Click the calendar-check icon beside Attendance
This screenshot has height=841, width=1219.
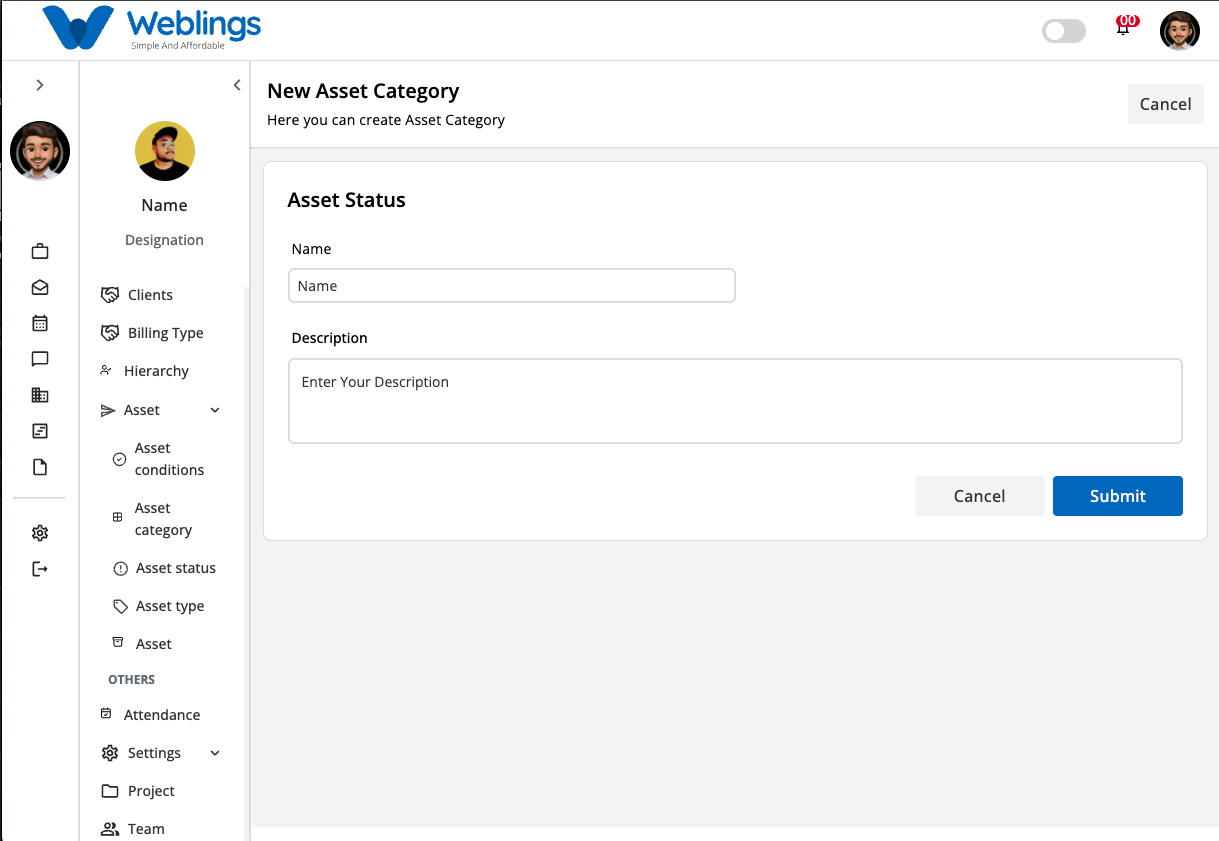[x=106, y=713]
